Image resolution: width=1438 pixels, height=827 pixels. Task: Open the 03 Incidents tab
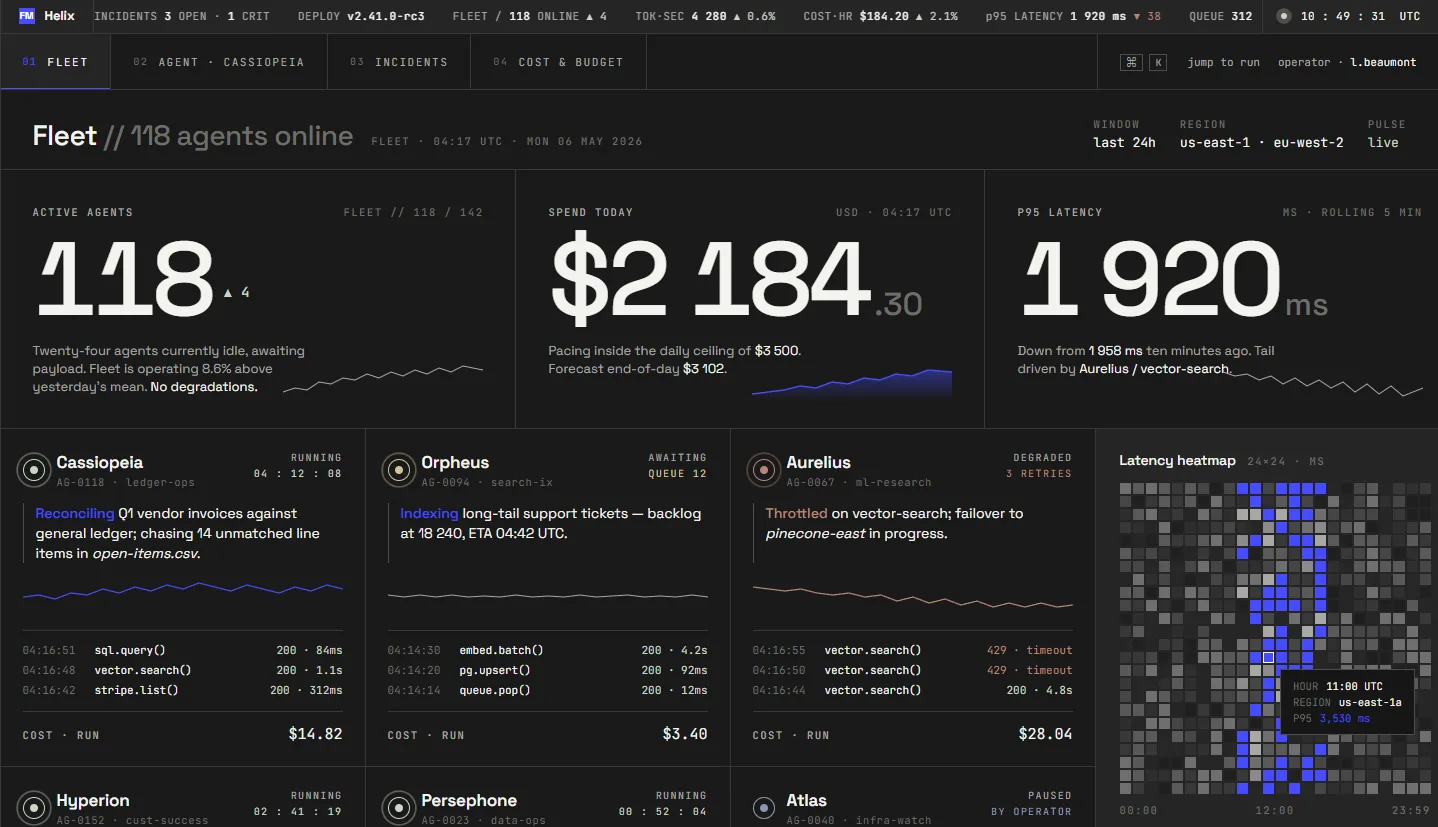pos(399,62)
